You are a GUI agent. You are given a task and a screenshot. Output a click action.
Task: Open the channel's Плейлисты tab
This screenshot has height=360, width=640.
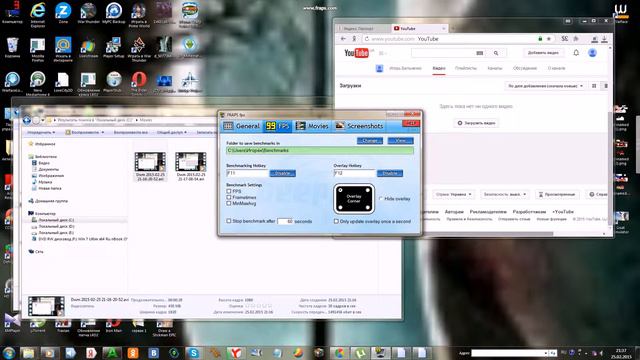(x=465, y=68)
